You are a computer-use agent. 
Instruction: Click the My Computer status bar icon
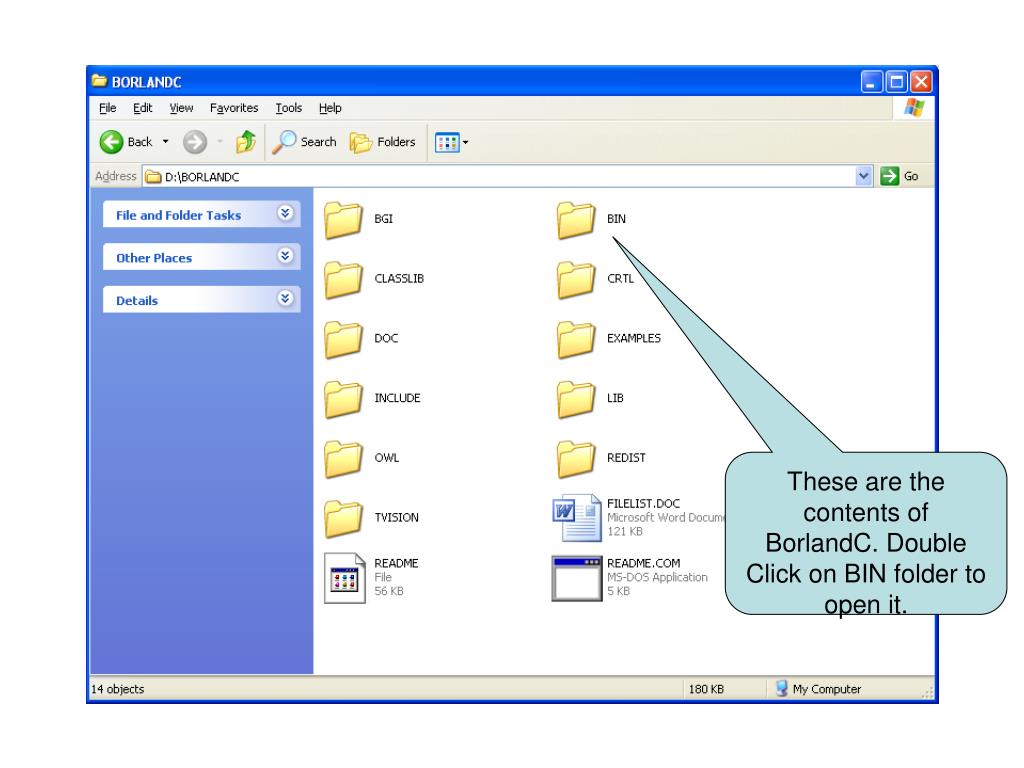coord(781,688)
